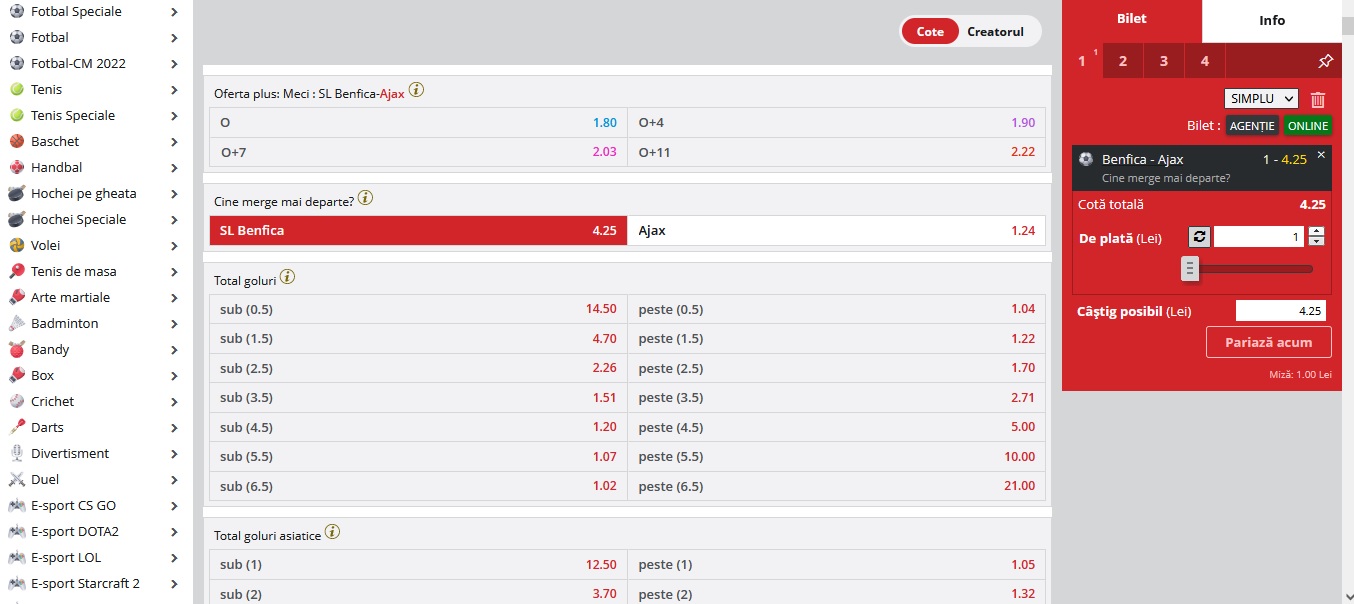Screen dimensions: 1354x604
Task: Open info icon beside Total goluri heading
Action: coord(287,278)
